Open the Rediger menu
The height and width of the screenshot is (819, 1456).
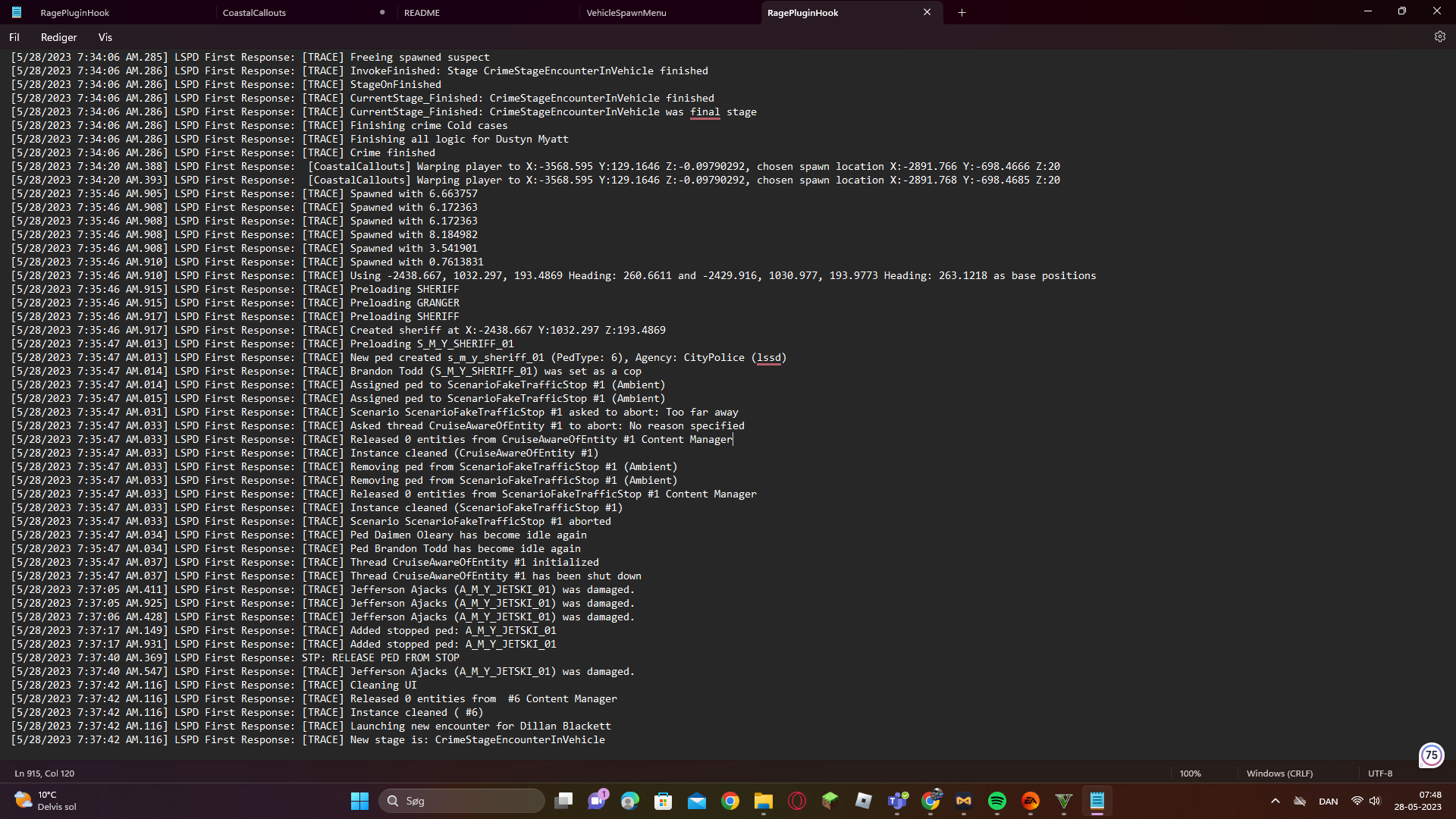click(58, 37)
